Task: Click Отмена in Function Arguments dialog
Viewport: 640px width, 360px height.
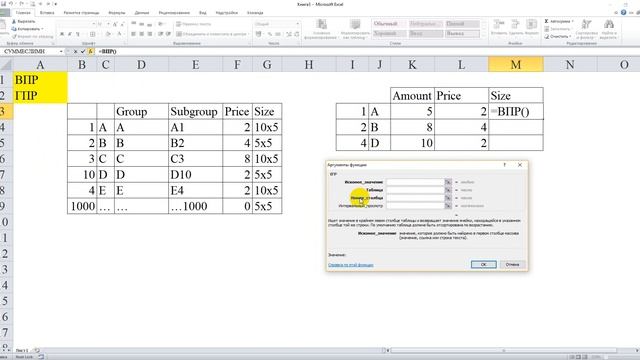Action: pos(513,264)
